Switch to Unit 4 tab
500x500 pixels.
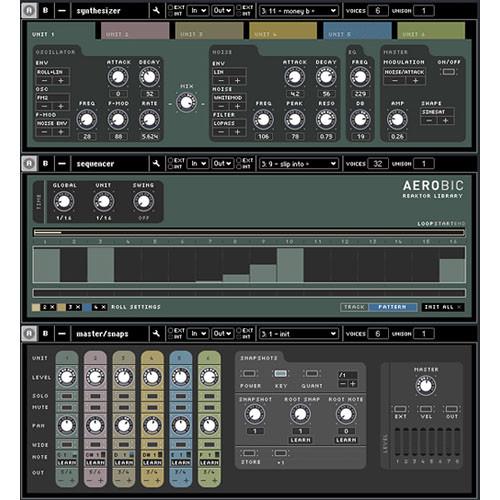click(283, 31)
